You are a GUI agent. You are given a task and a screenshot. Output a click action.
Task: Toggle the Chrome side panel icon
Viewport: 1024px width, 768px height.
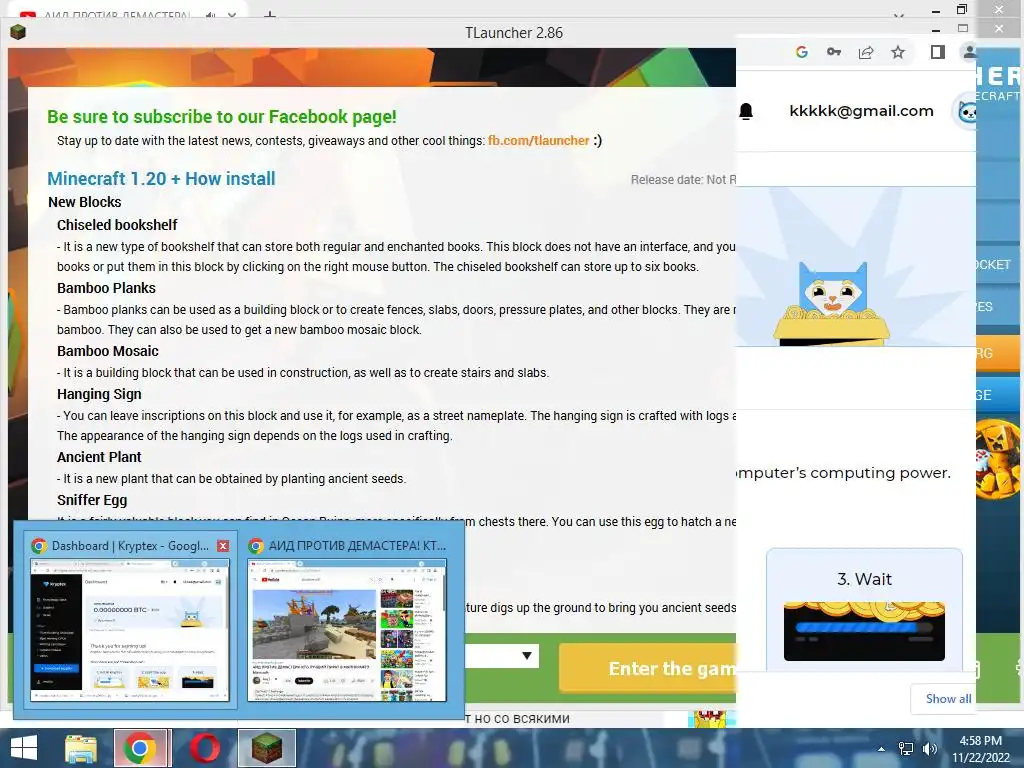(938, 52)
